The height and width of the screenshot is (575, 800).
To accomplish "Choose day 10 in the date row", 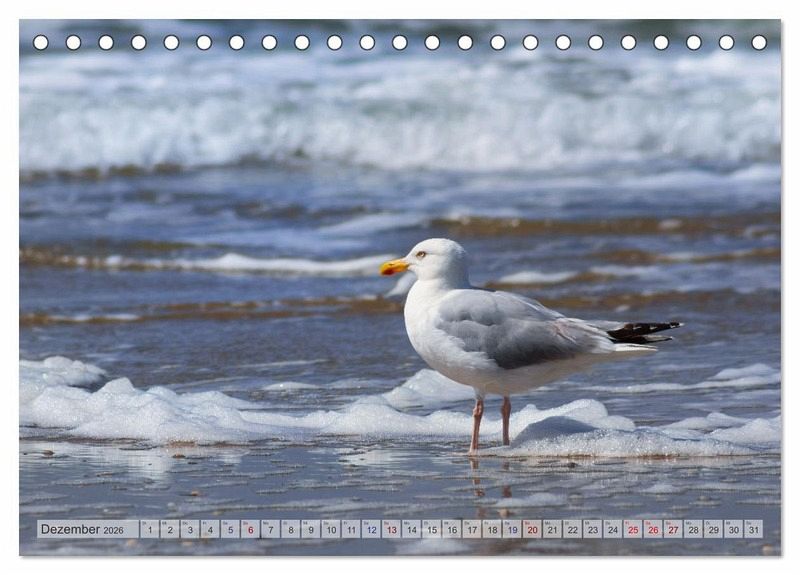I will [x=331, y=529].
